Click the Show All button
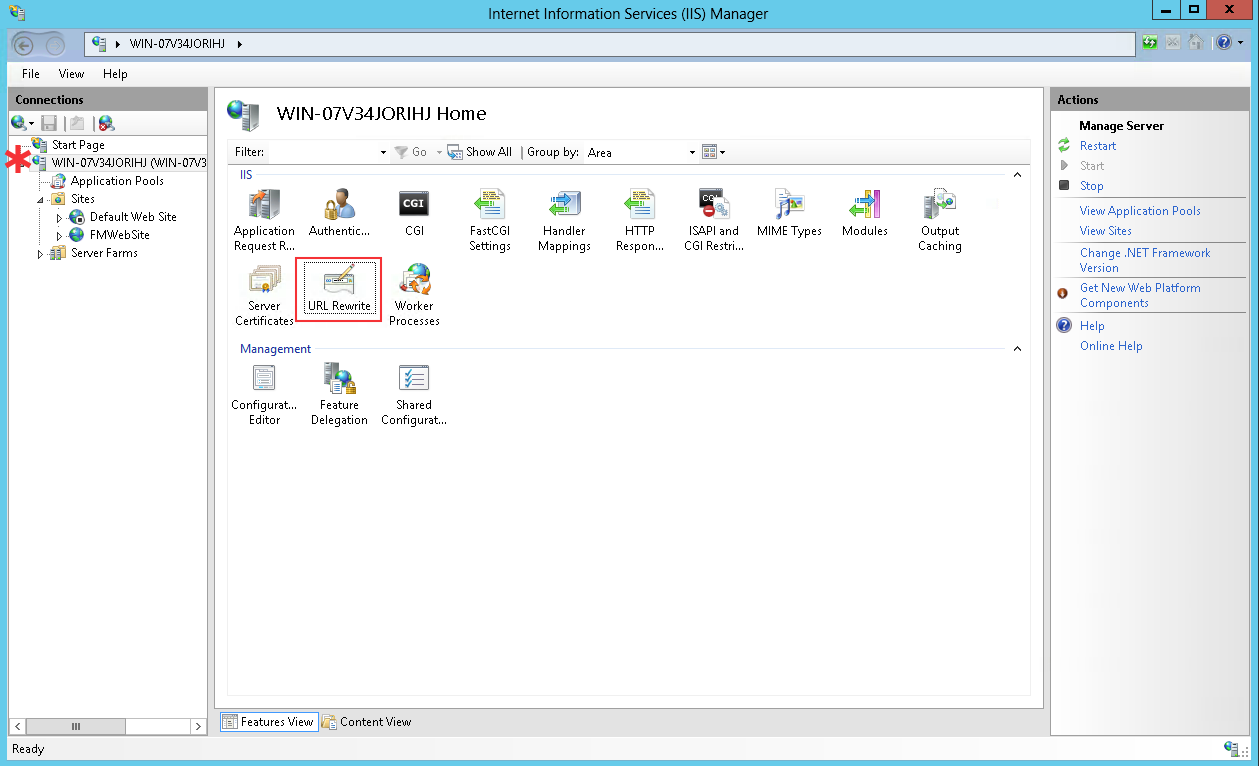Image resolution: width=1259 pixels, height=766 pixels. [480, 152]
